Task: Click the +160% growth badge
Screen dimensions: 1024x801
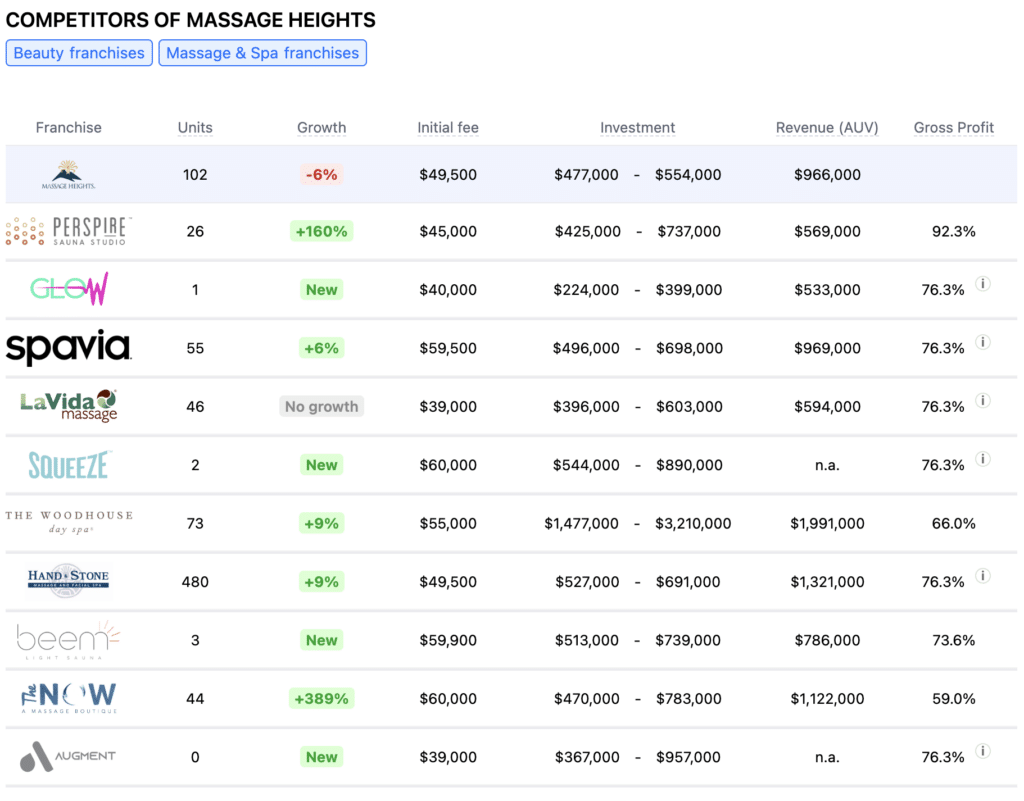Action: (x=321, y=231)
